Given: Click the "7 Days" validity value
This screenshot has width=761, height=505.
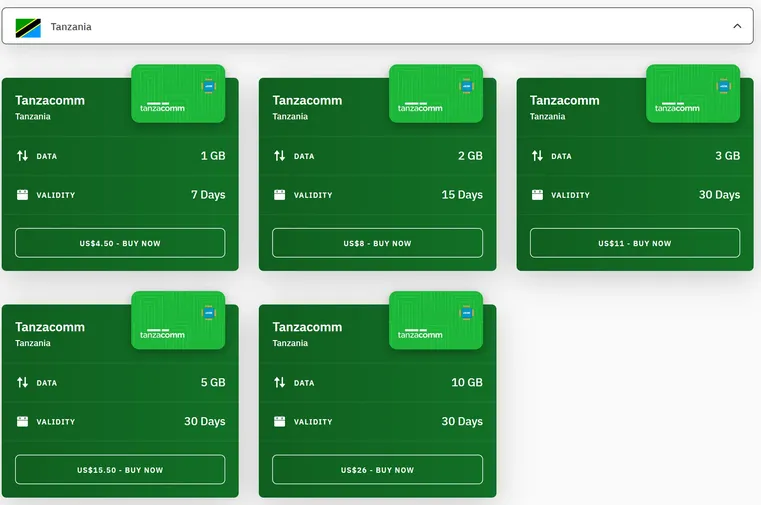Looking at the screenshot, I should click(208, 195).
